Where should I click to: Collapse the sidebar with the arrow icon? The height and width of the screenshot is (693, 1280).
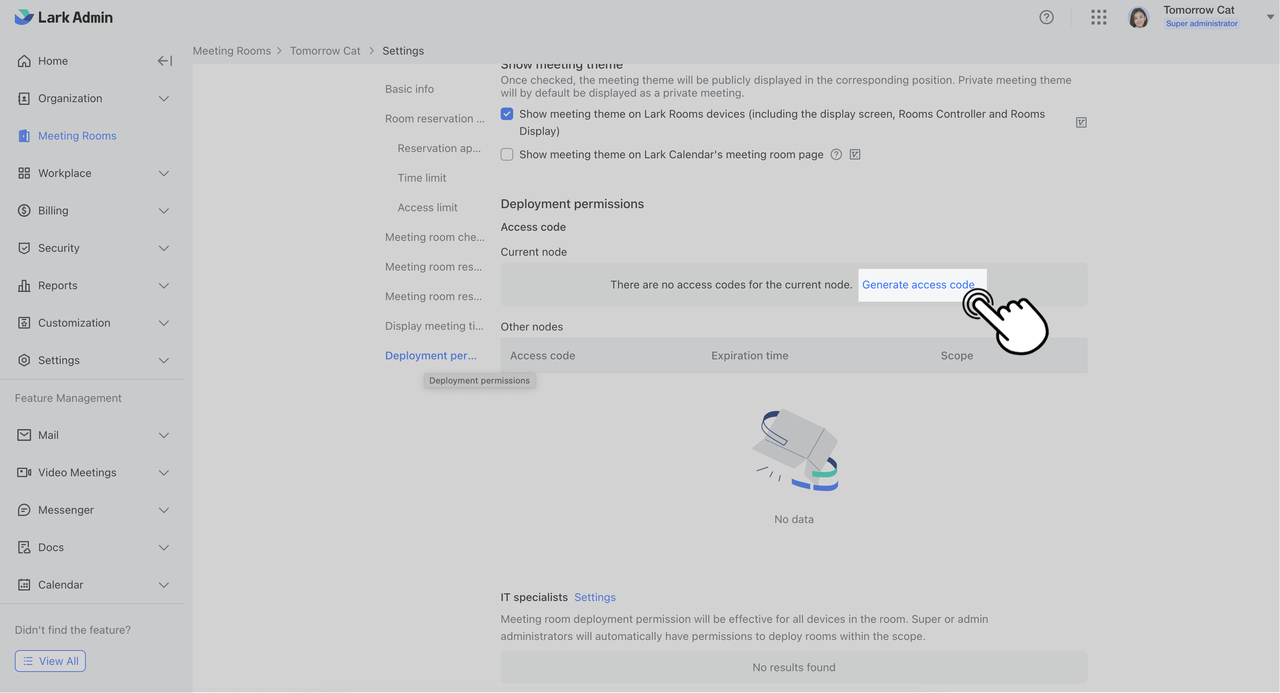165,61
